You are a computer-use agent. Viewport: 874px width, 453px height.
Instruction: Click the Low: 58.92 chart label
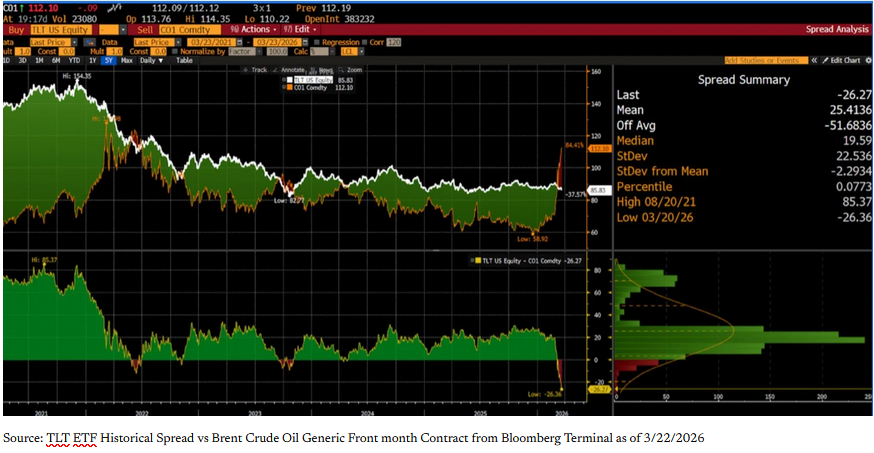532,239
